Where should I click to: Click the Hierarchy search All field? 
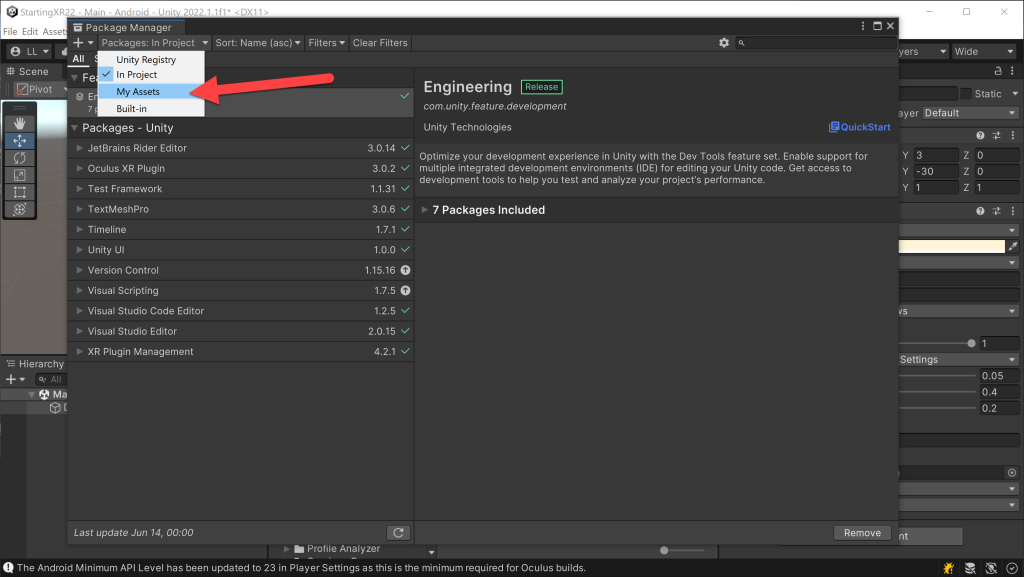pos(50,379)
